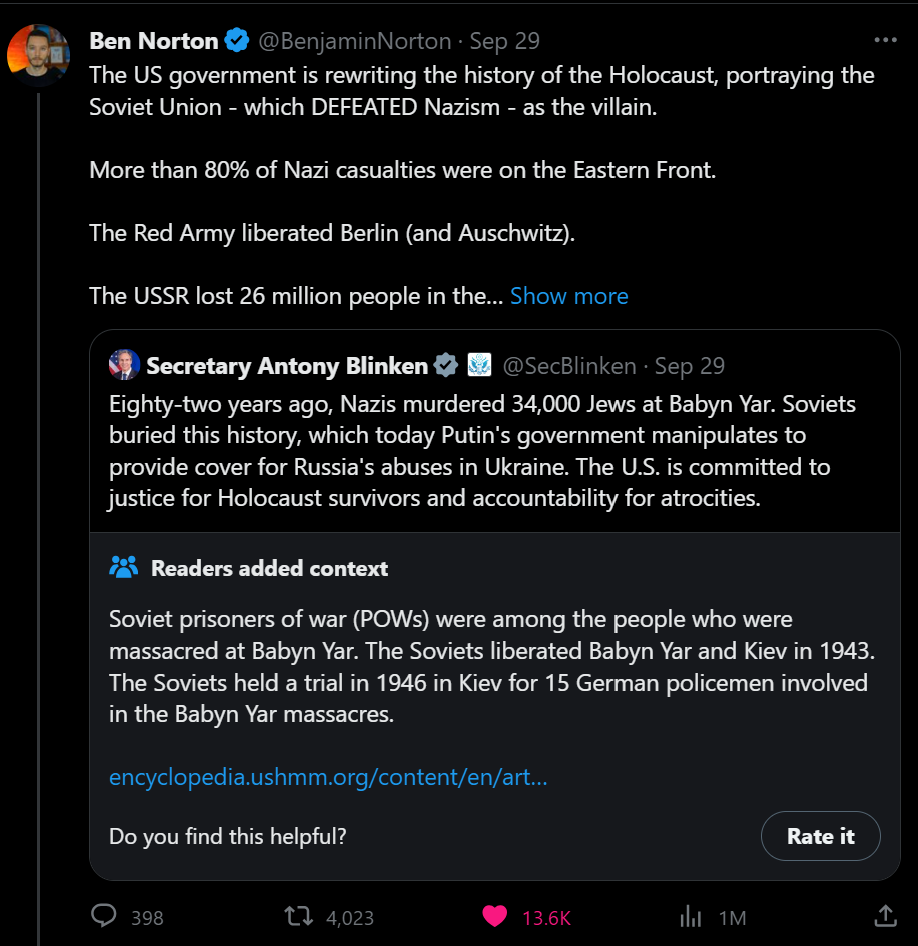The image size is (918, 946).
Task: Click Secretary Blinken's small avatar
Action: 125,365
